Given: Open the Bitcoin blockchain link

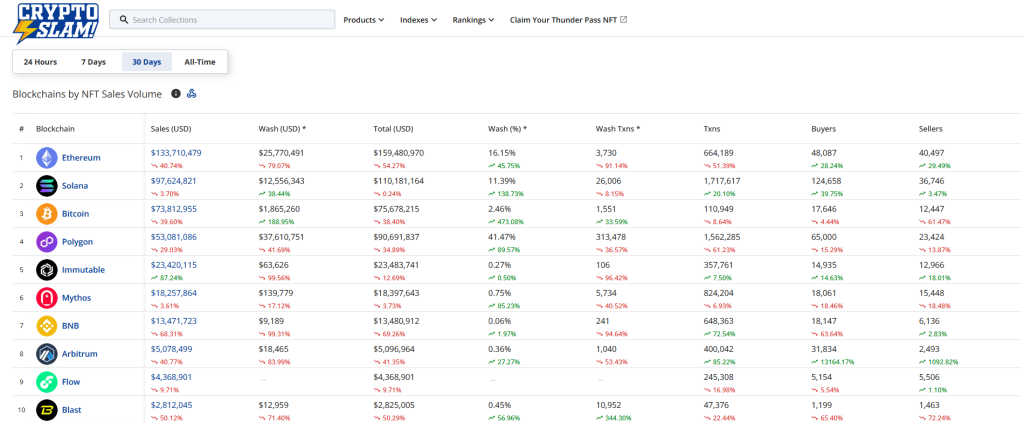Looking at the screenshot, I should [76, 214].
